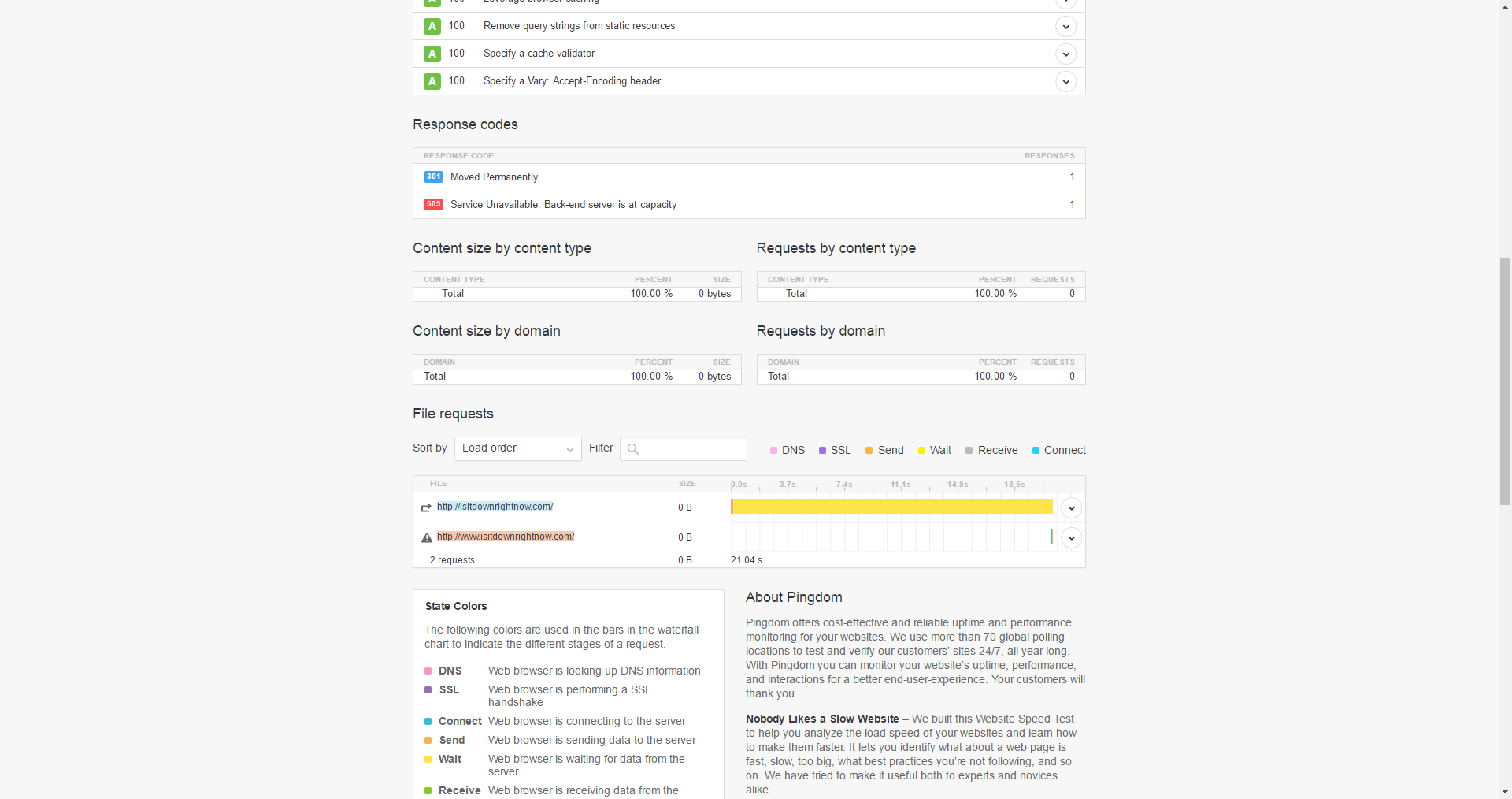1512x799 pixels.
Task: Click the 0 B size for http://isitdownrightnow.com/
Action: (x=685, y=507)
